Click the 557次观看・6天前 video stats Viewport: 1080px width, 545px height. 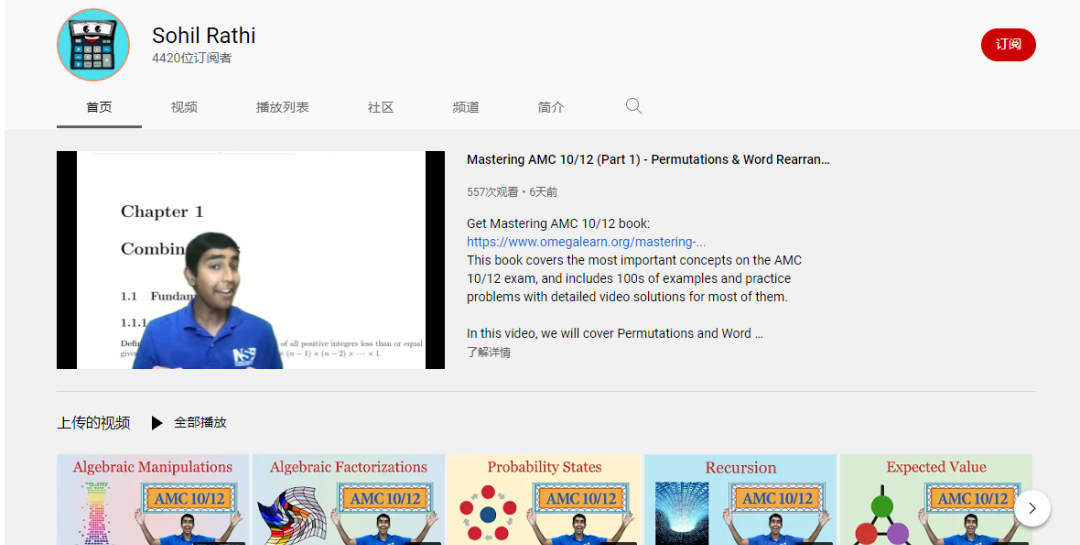[x=512, y=192]
